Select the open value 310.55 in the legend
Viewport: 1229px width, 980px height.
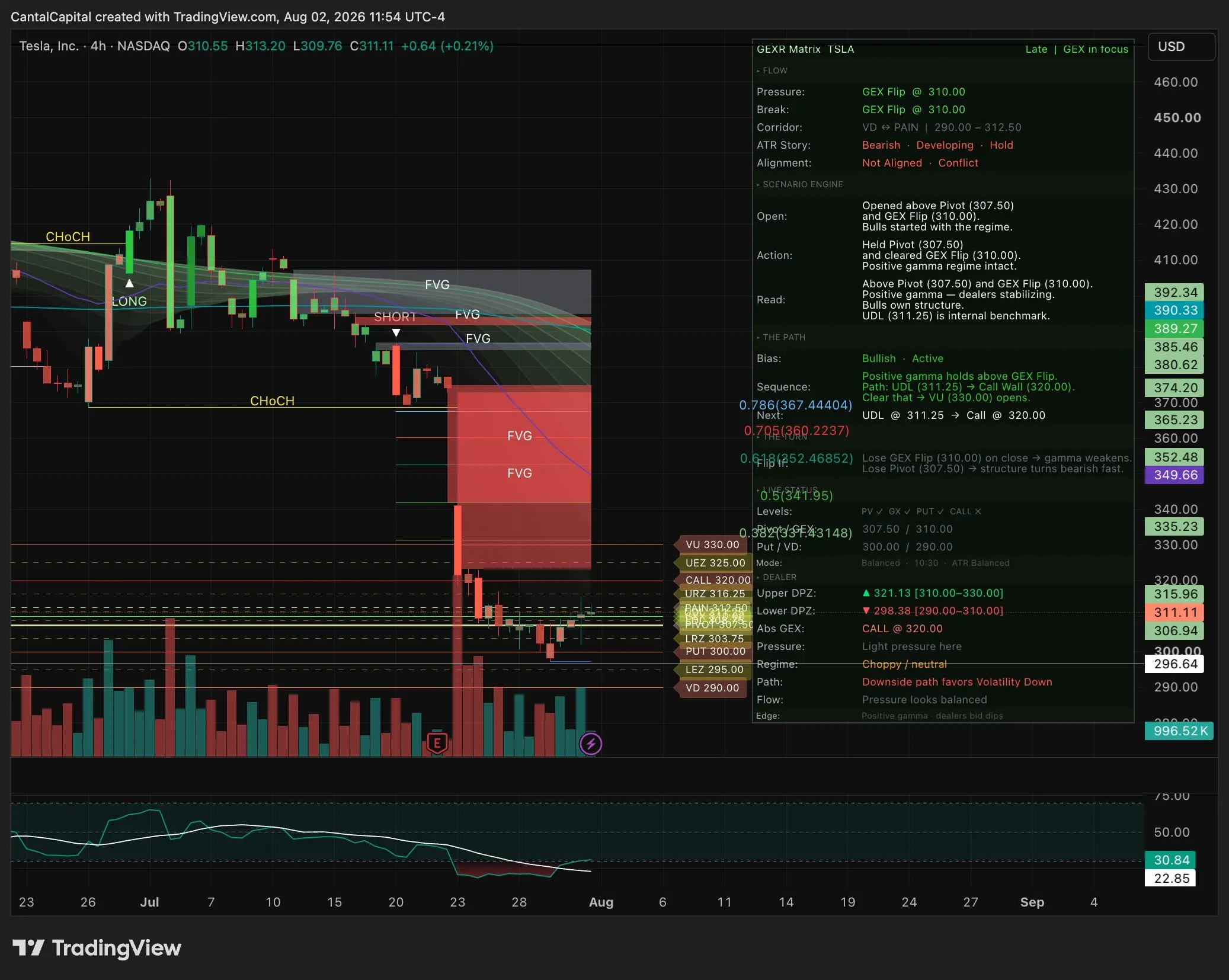pos(207,46)
